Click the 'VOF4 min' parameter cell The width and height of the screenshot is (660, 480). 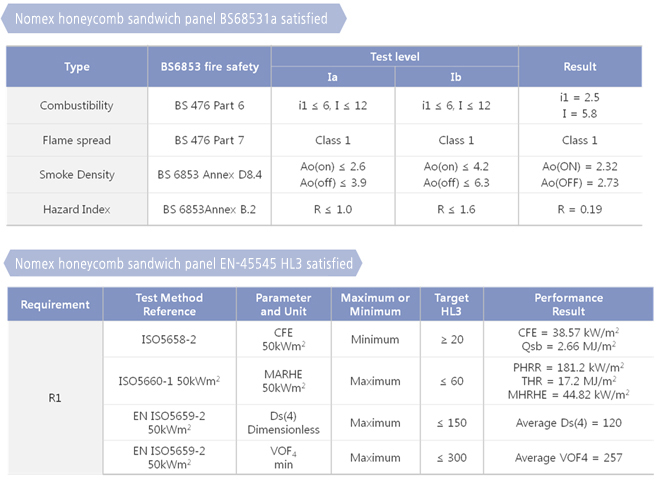[x=283, y=458]
